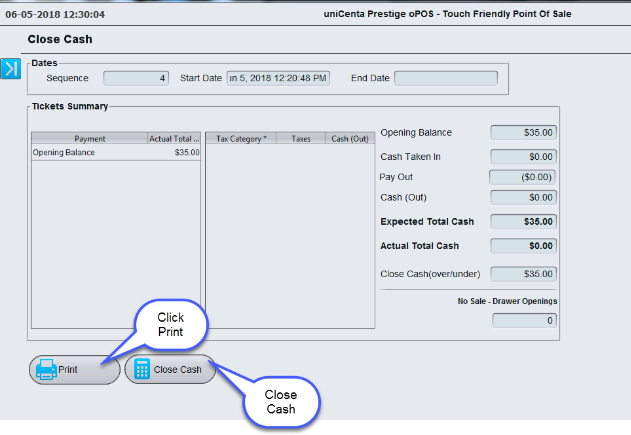Click the Actual Total column header

(x=174, y=138)
